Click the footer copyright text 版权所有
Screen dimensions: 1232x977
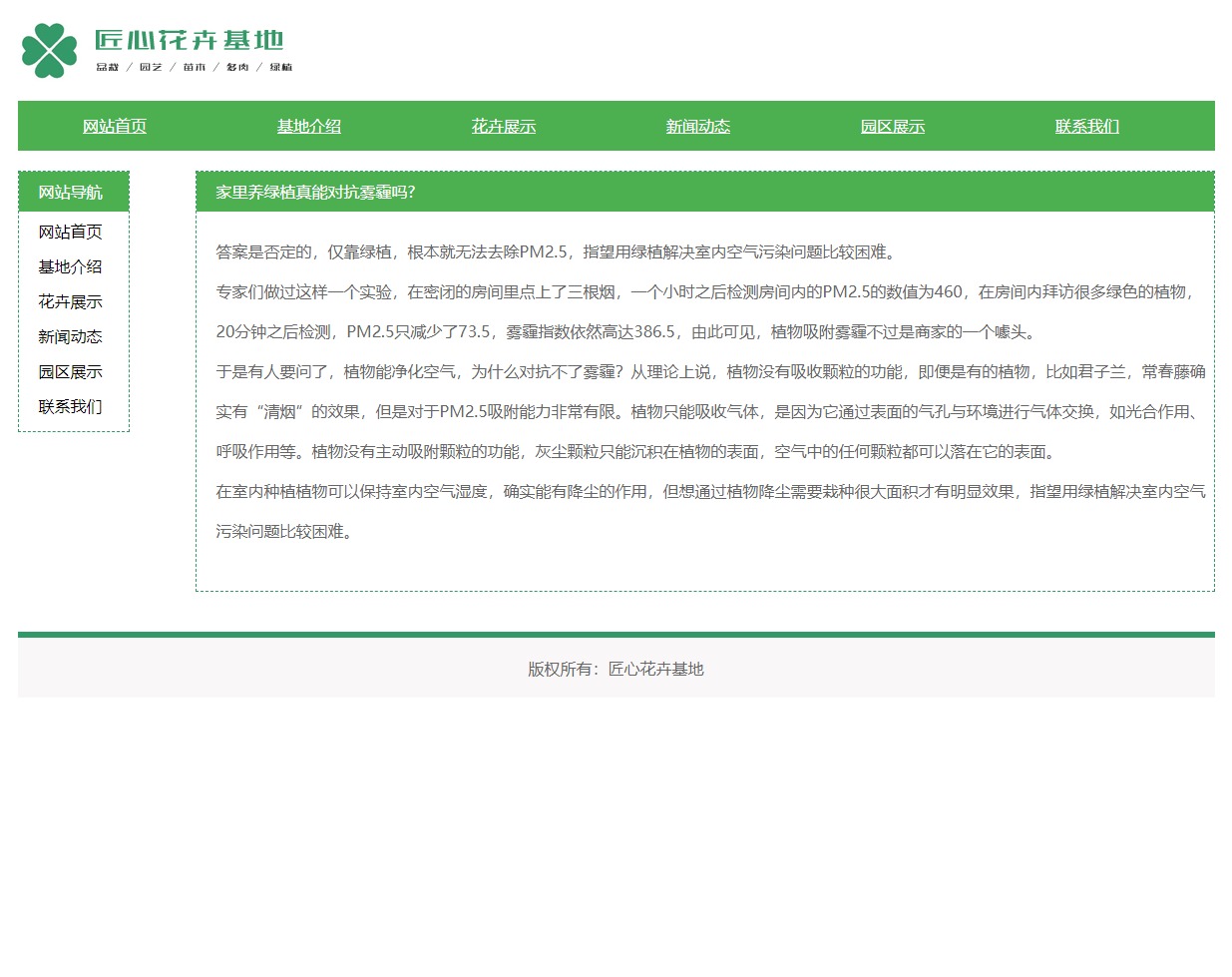point(616,670)
